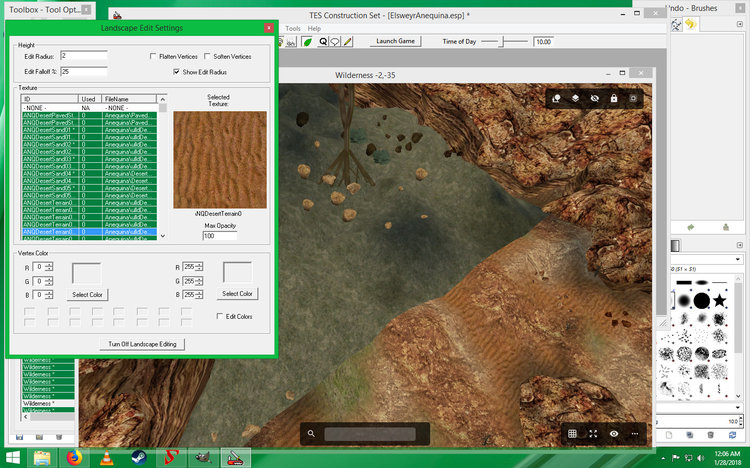Viewport: 750px width, 468px height.
Task: Click the left vertex color swatch
Action: (x=86, y=273)
